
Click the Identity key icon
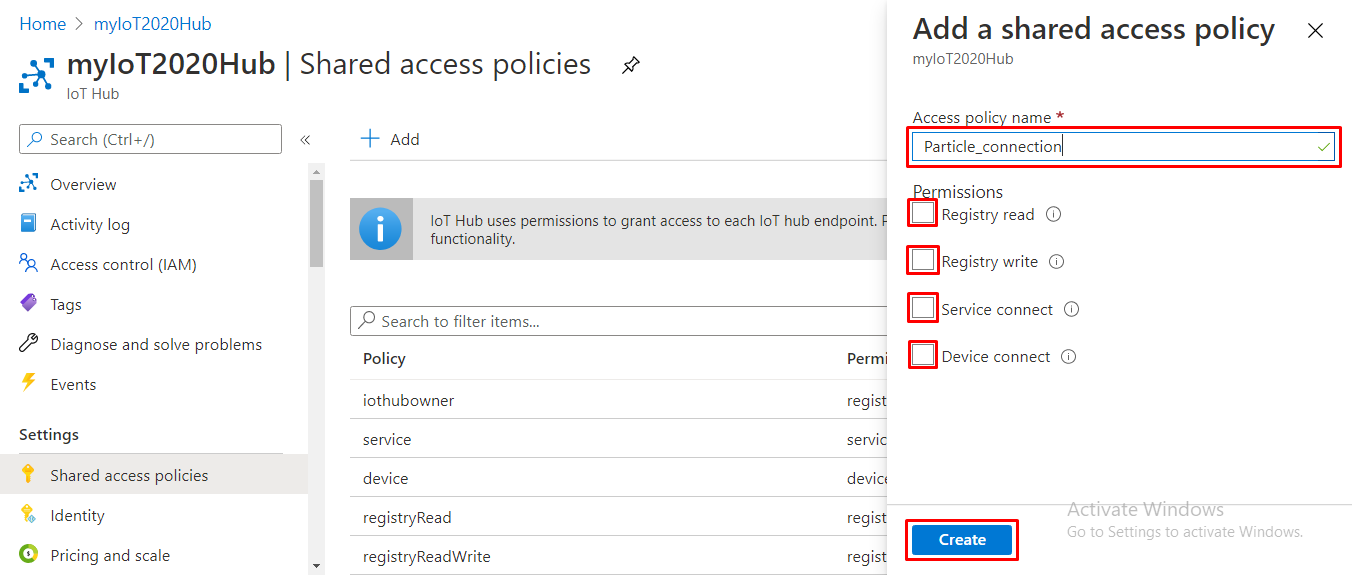point(29,515)
